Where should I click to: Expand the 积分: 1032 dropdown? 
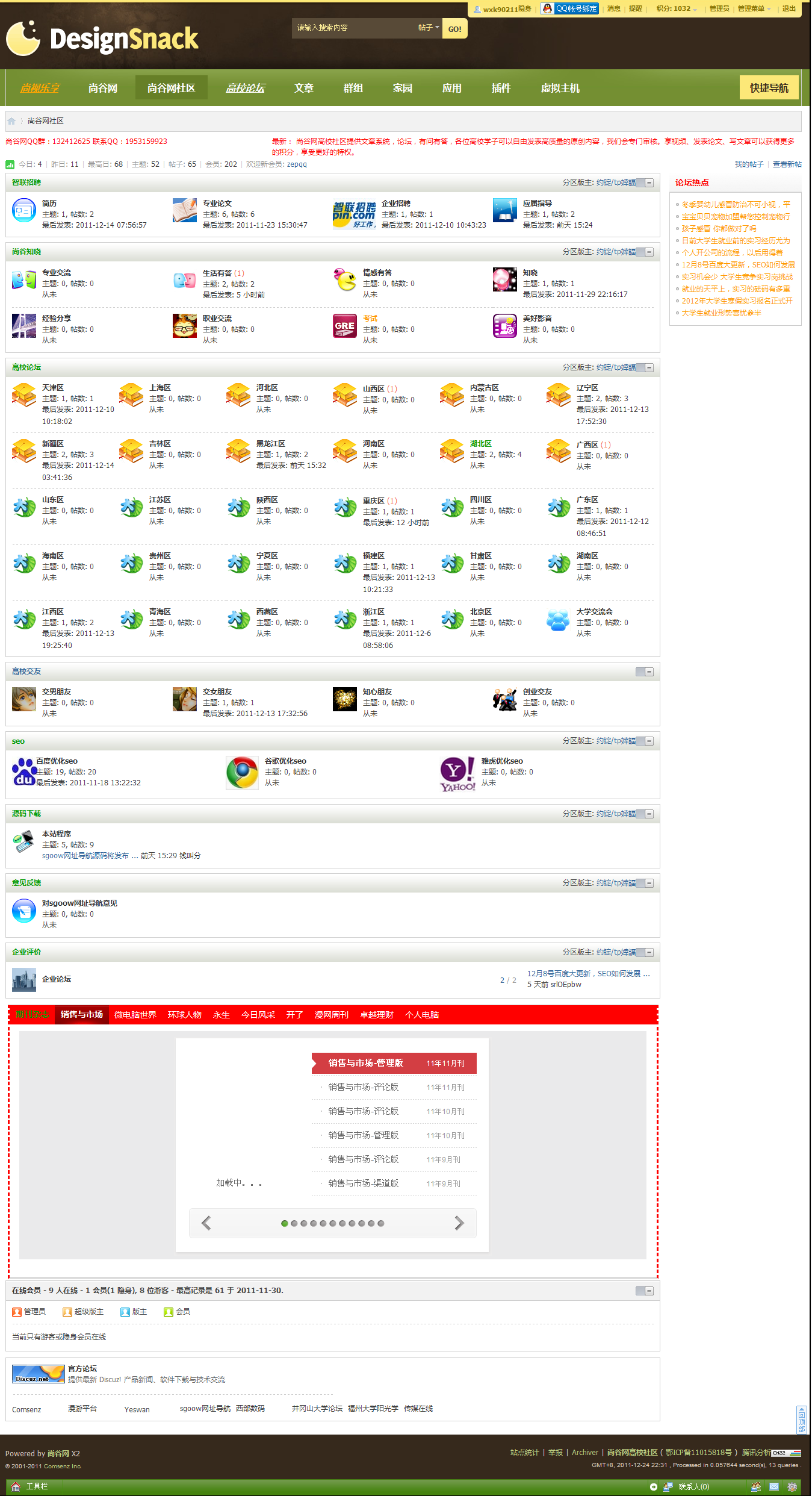point(677,9)
